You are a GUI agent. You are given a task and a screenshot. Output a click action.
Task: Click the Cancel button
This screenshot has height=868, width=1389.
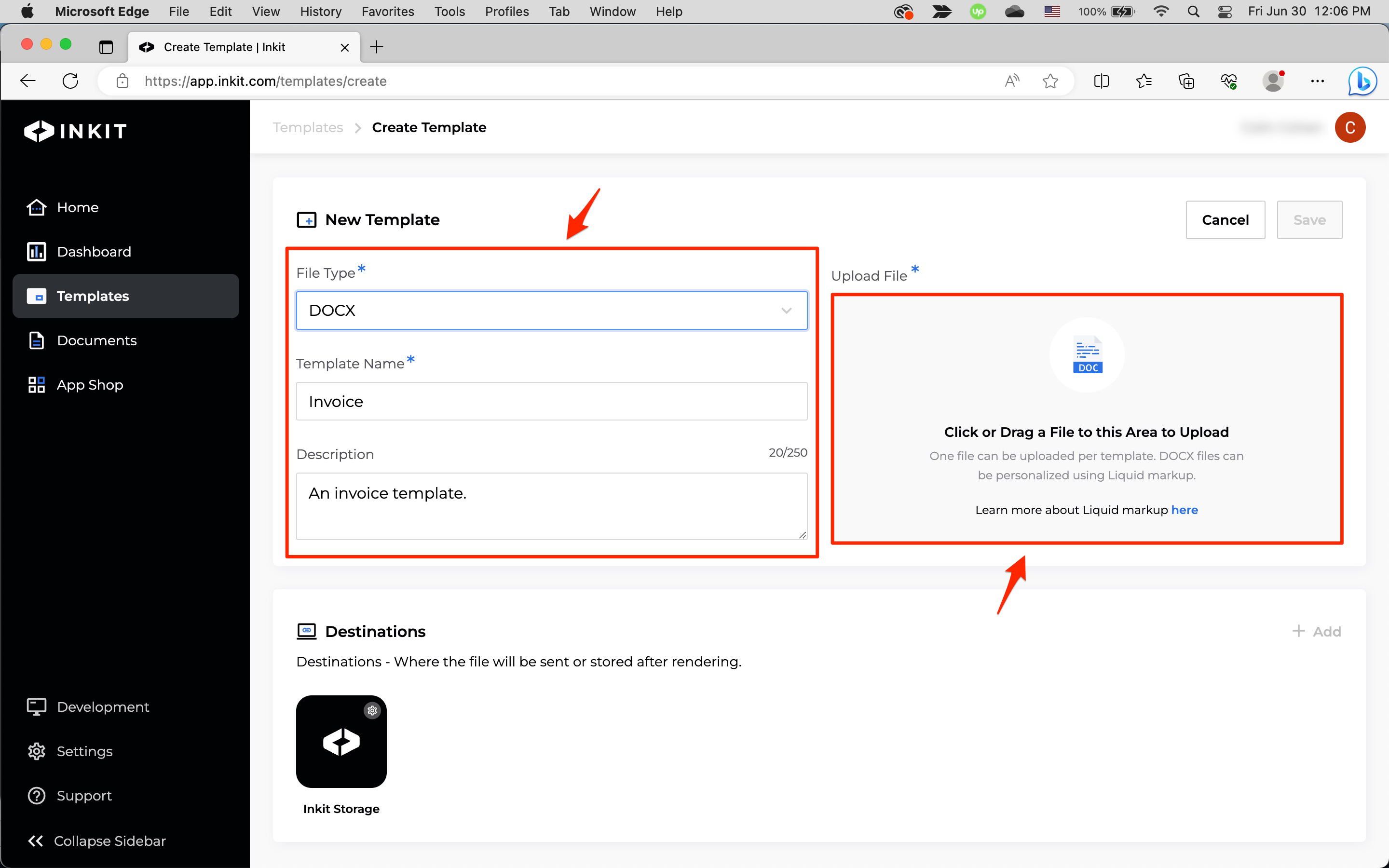(1225, 220)
